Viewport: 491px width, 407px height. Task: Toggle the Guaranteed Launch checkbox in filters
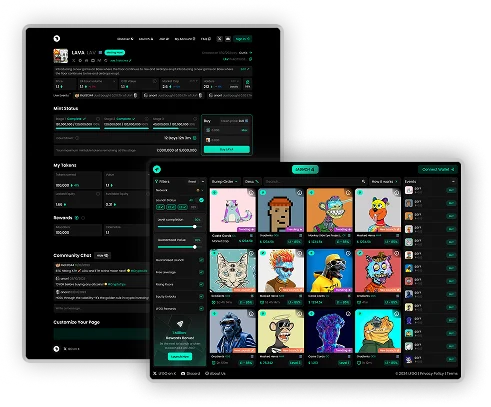pos(201,260)
